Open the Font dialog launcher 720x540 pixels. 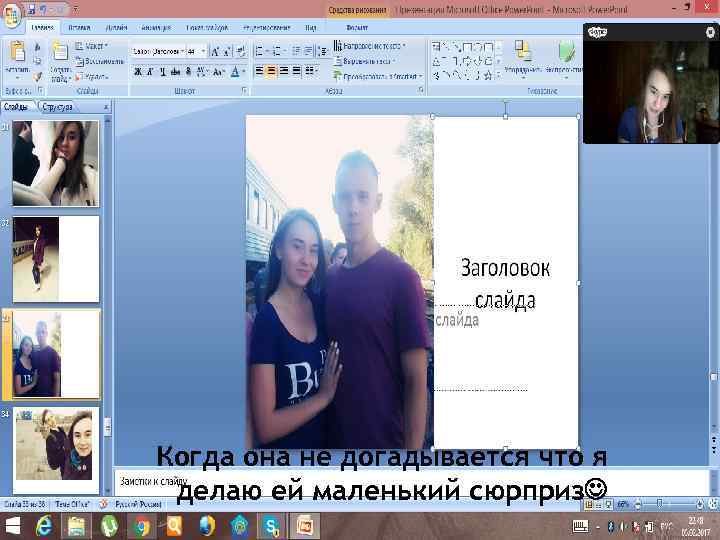tap(244, 91)
